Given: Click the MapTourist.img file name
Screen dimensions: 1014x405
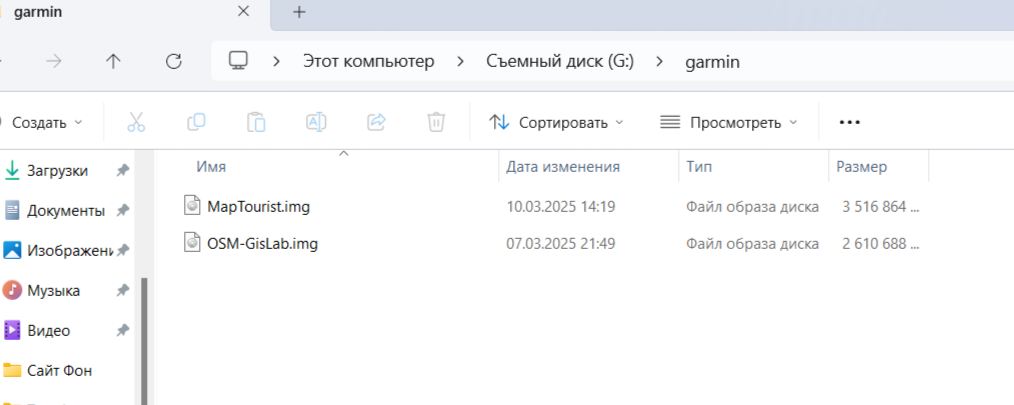Looking at the screenshot, I should point(259,207).
